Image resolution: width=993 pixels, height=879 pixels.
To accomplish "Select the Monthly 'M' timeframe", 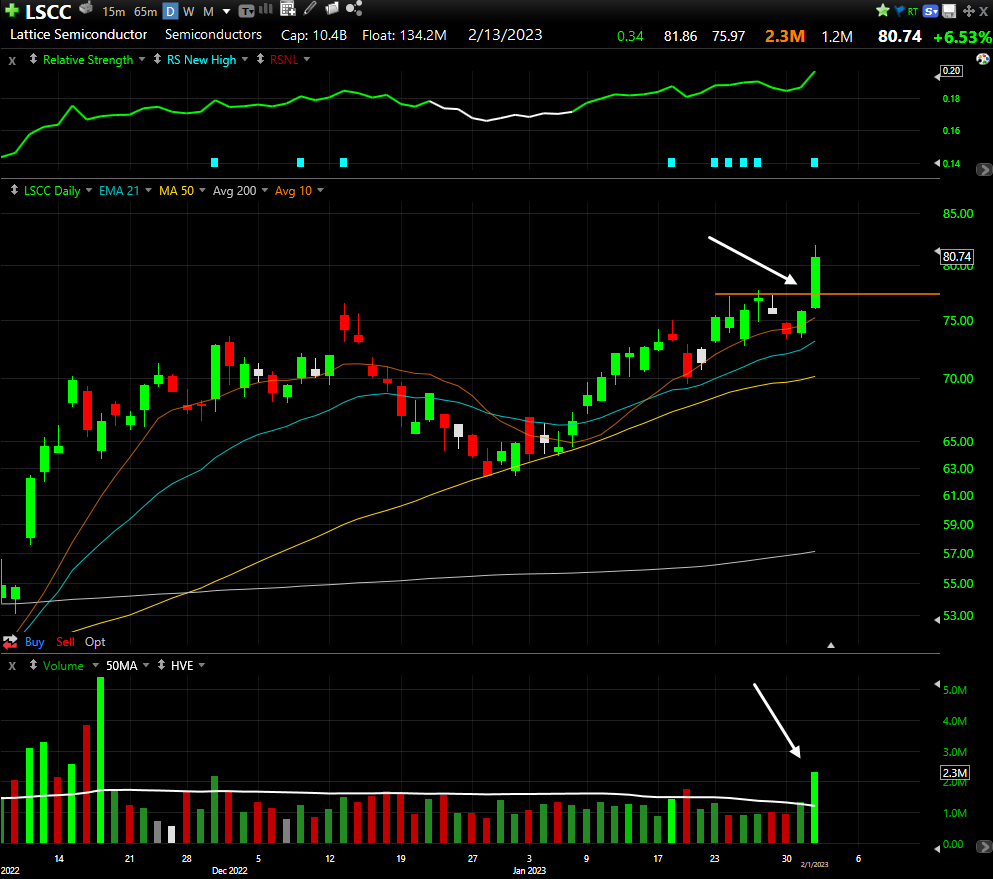I will (208, 12).
